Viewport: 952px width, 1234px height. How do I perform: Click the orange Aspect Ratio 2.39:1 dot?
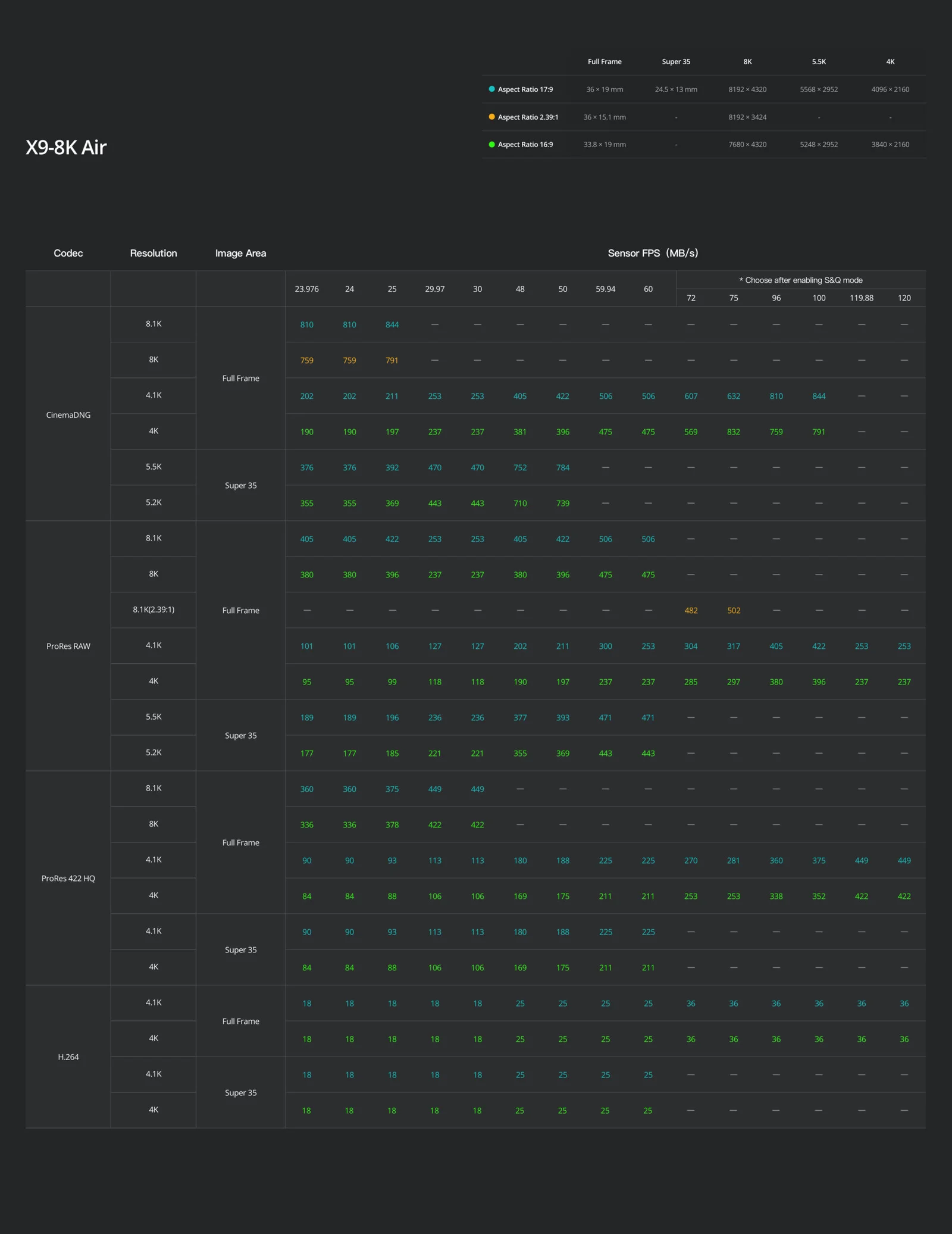point(491,117)
